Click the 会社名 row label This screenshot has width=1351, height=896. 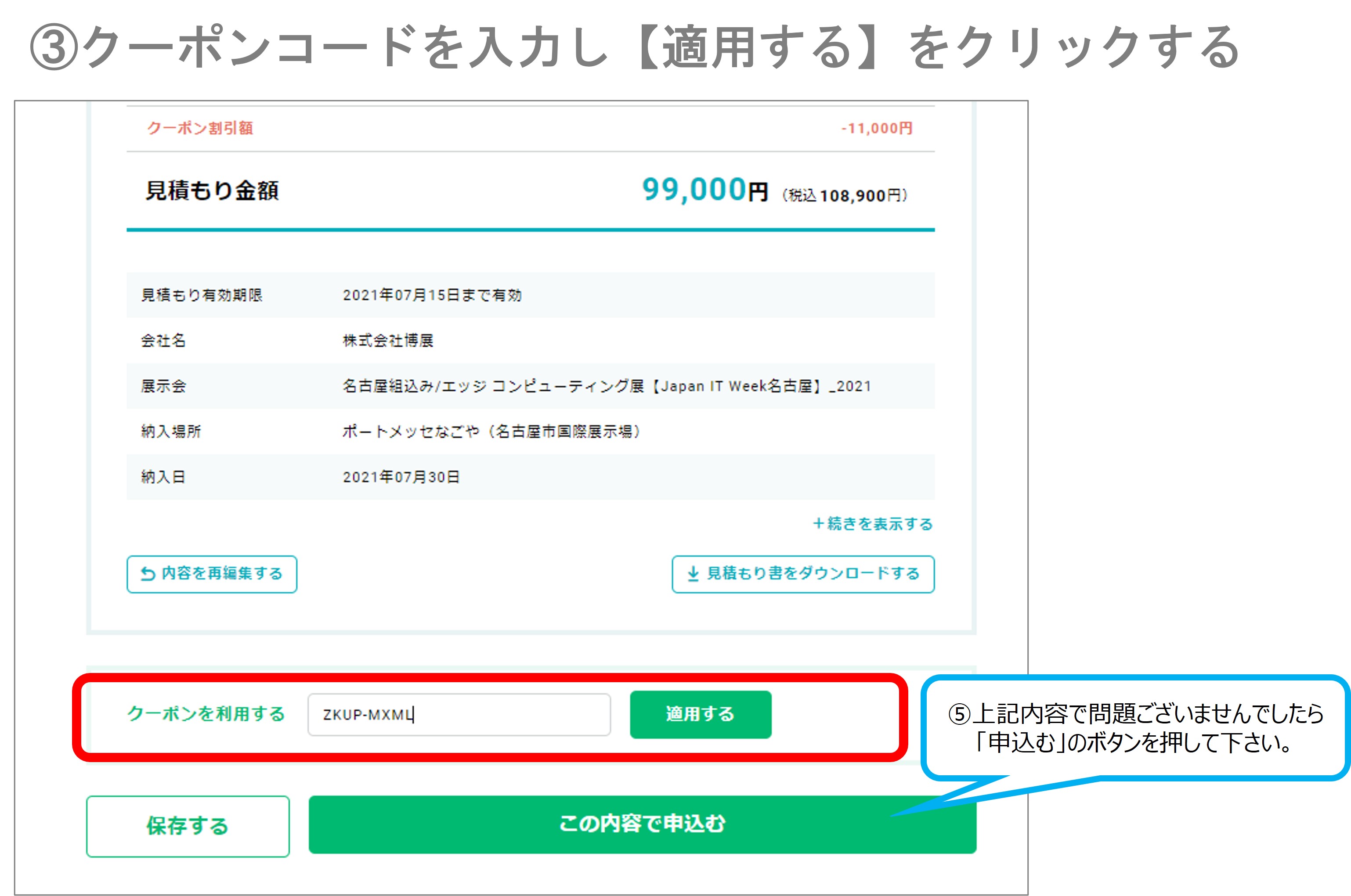click(163, 341)
